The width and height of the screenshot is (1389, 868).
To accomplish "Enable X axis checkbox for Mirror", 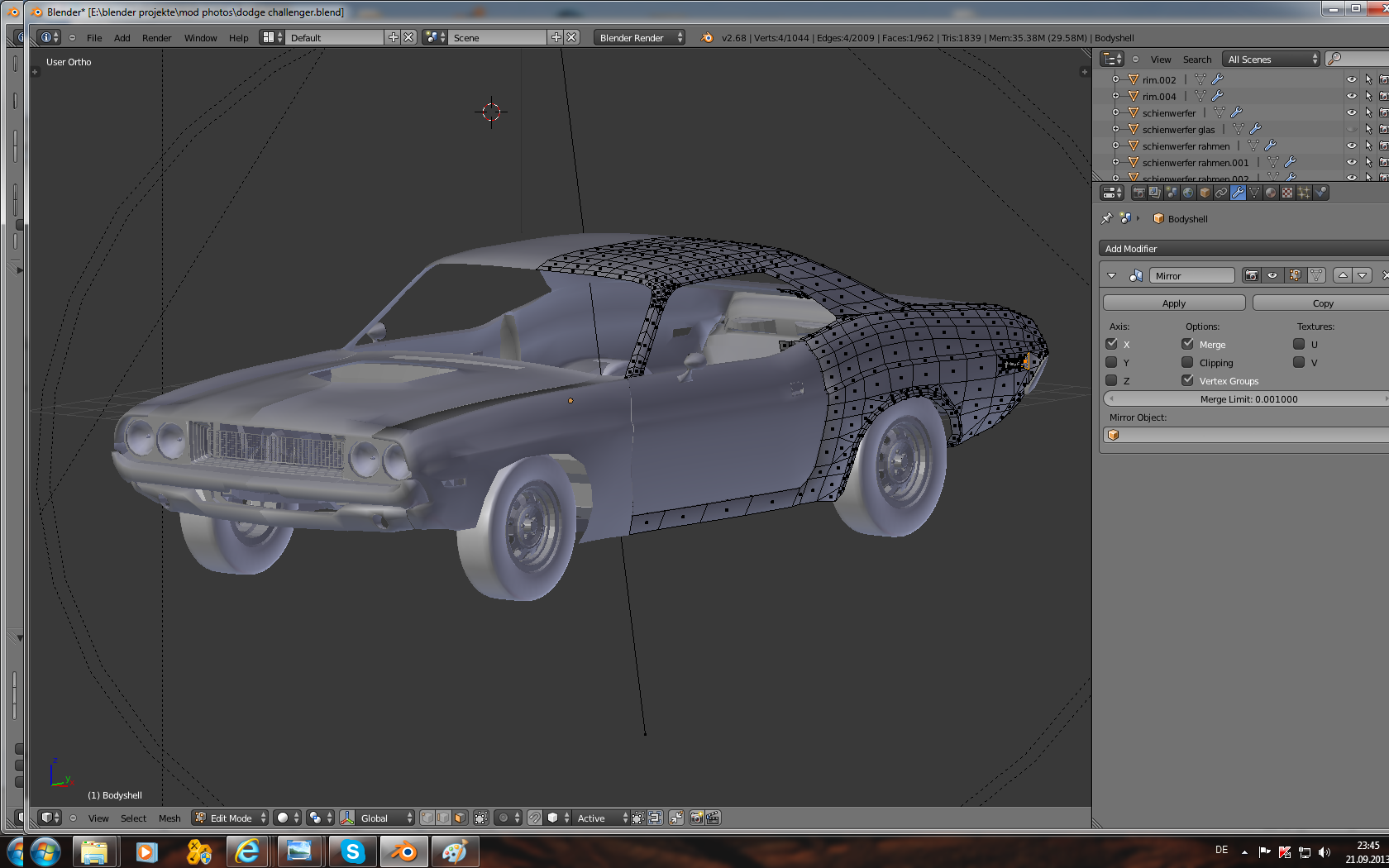I will (x=1111, y=344).
